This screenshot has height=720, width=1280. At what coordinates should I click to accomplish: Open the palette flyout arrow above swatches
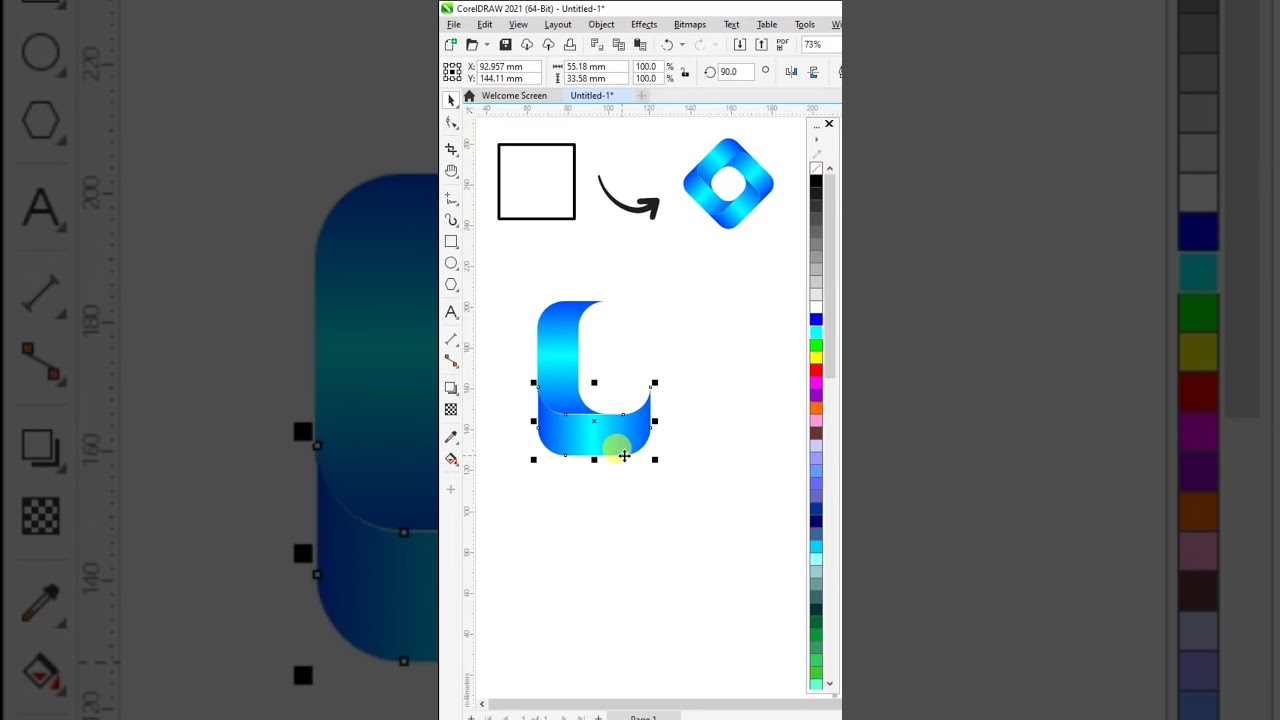pos(816,140)
